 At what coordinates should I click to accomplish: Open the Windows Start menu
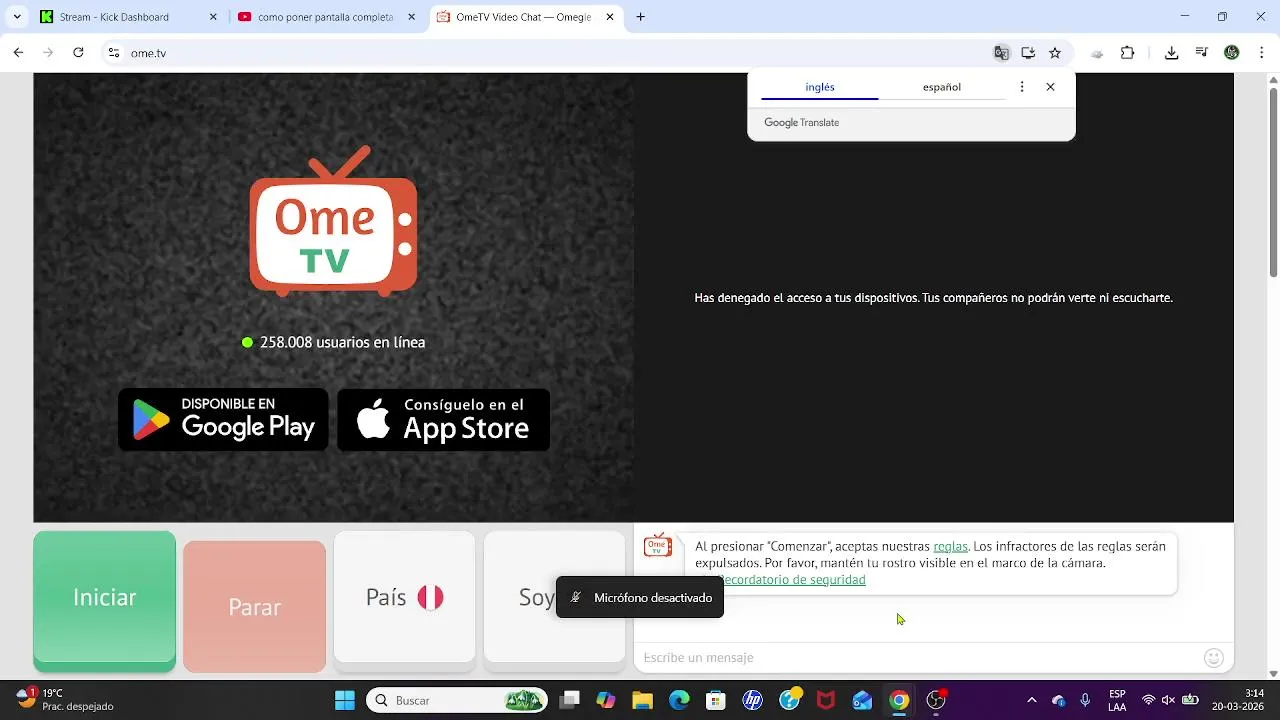coord(345,700)
